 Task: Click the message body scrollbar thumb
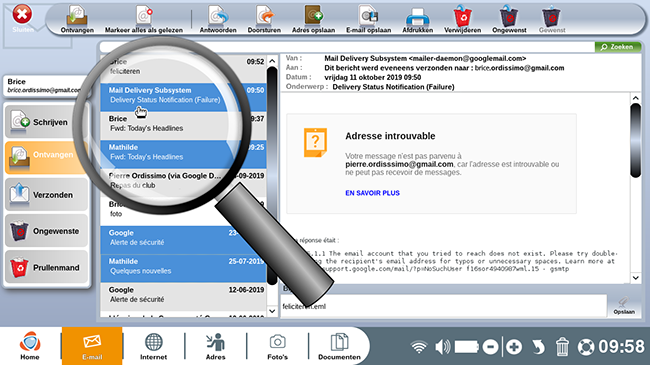tap(635, 141)
